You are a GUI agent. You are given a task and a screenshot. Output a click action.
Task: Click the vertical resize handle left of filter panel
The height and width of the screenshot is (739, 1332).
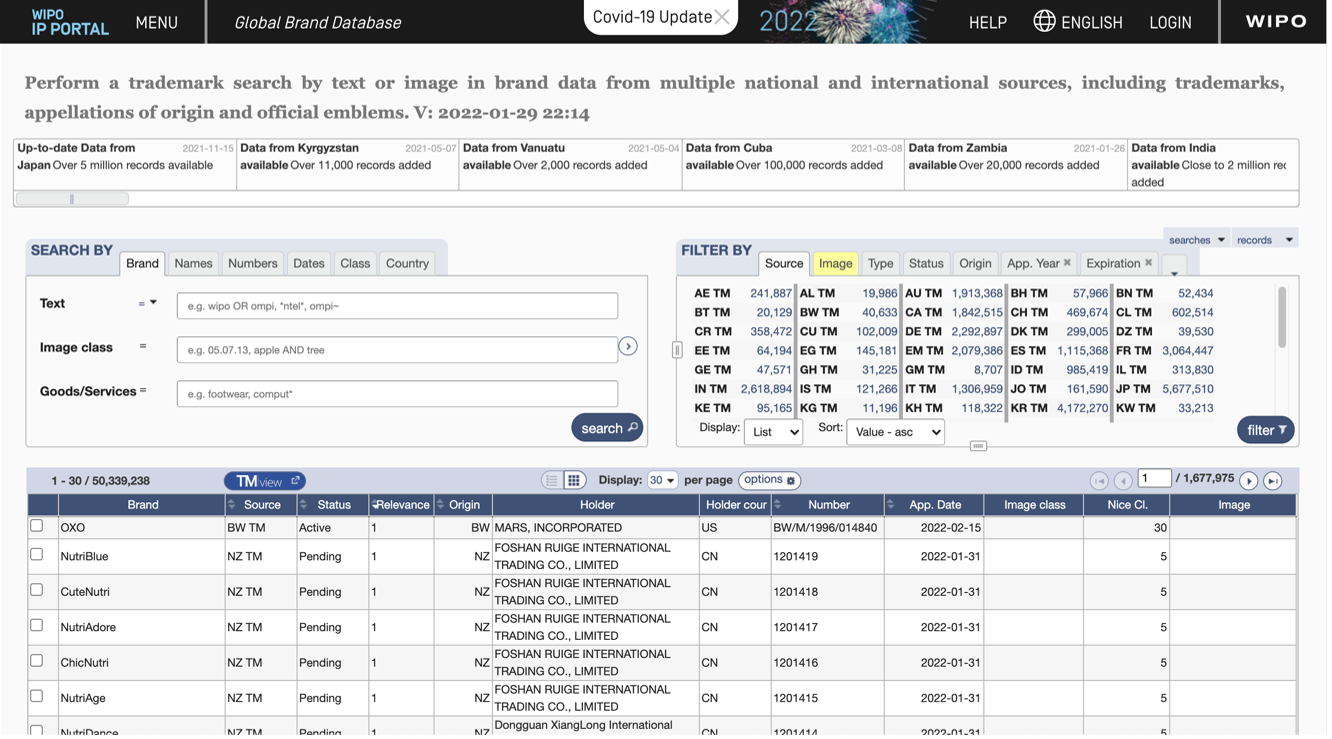(679, 351)
